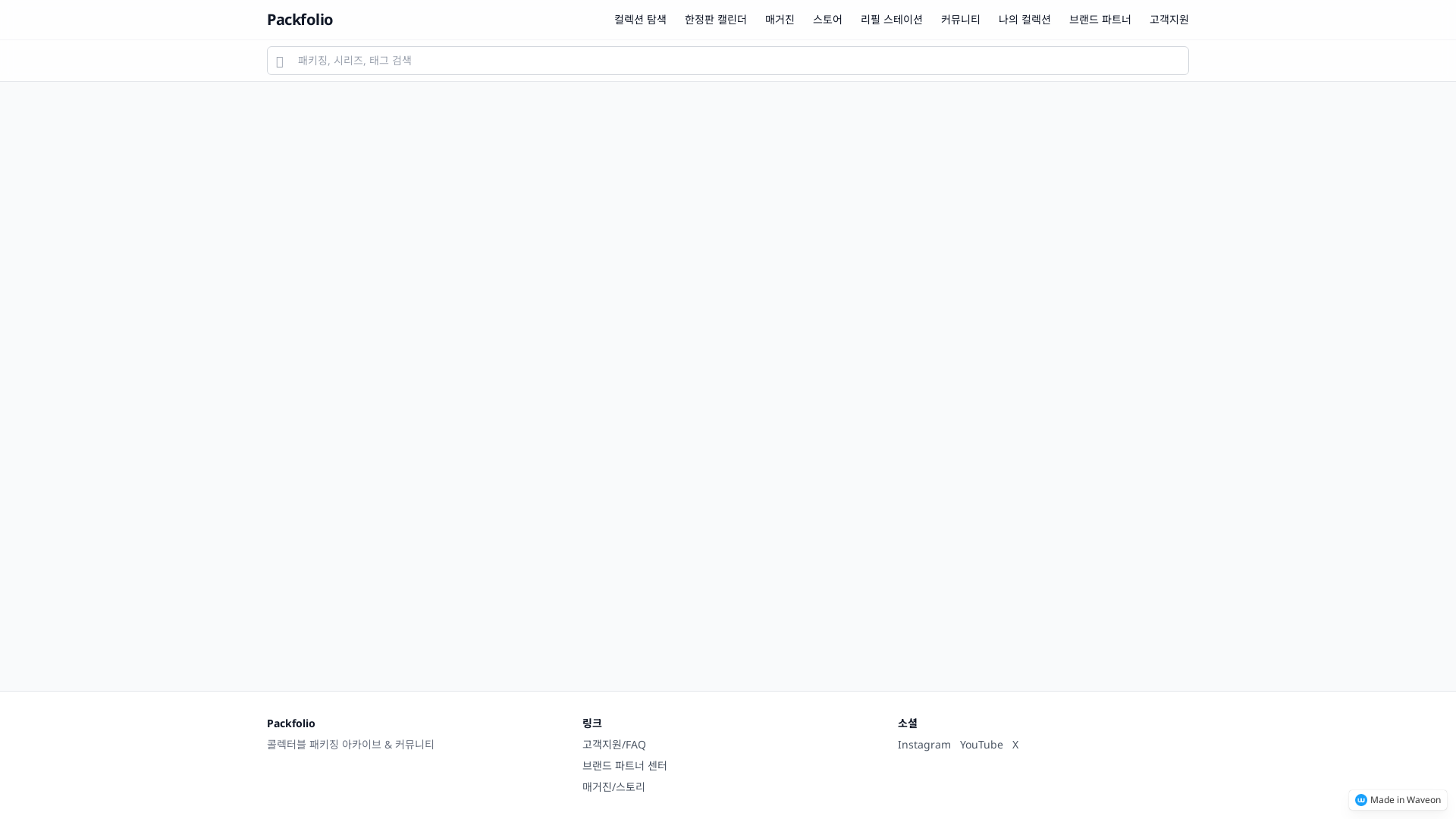Select the 리필 스테이션 nav item
The image size is (1456, 819).
pyautogui.click(x=891, y=20)
